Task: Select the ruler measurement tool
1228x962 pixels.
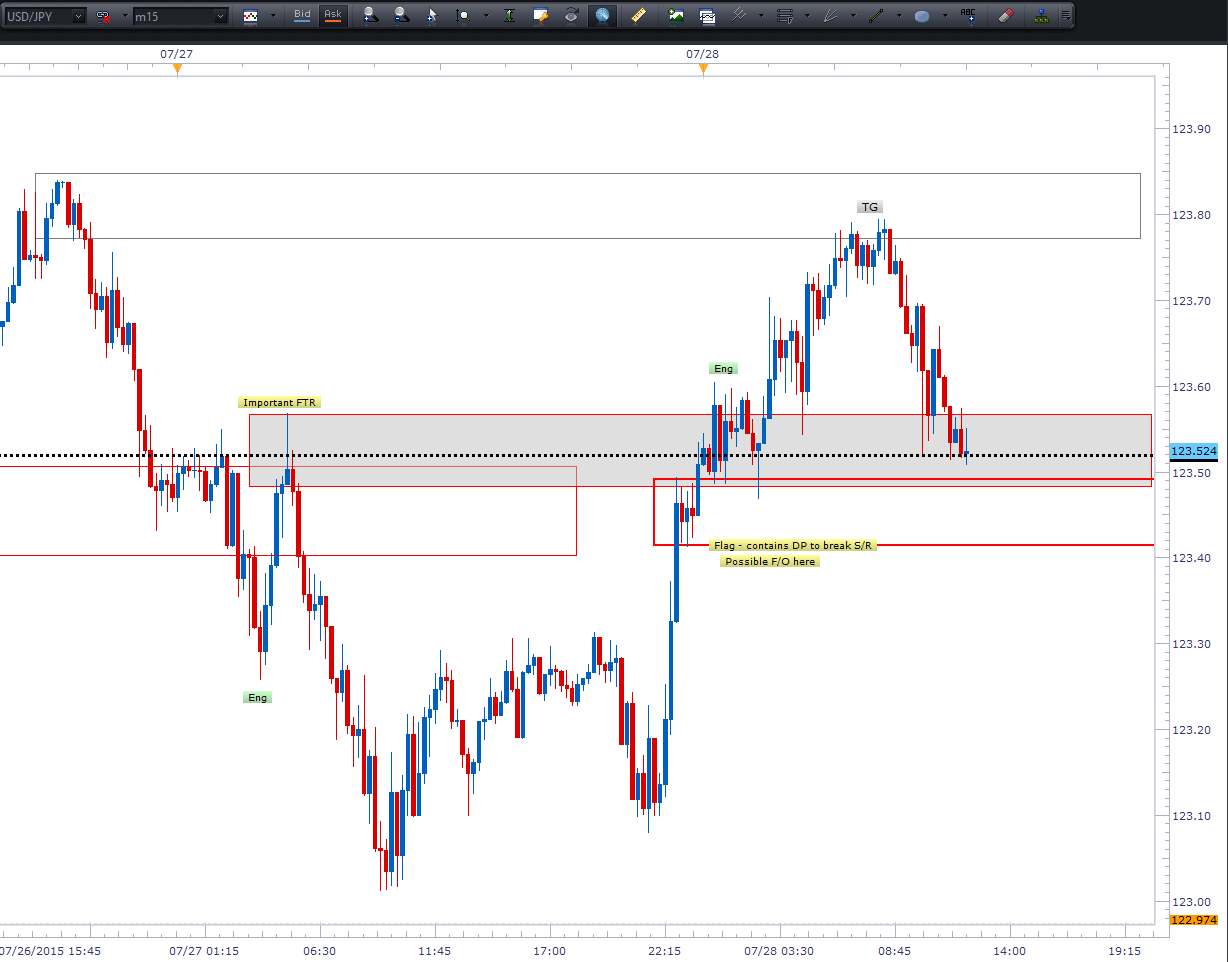Action: (638, 16)
